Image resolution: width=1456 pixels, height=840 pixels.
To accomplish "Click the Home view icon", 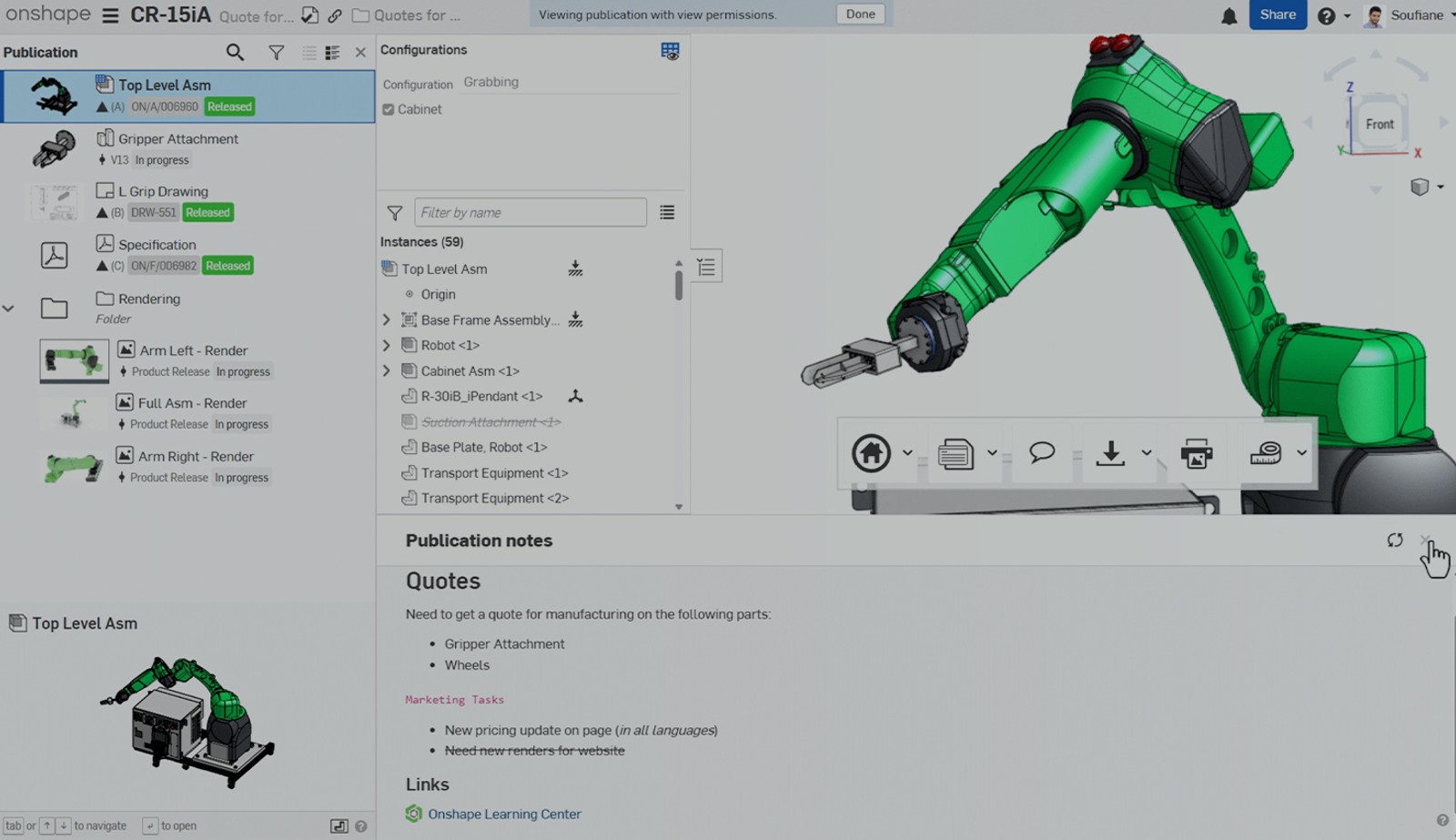I will click(871, 452).
